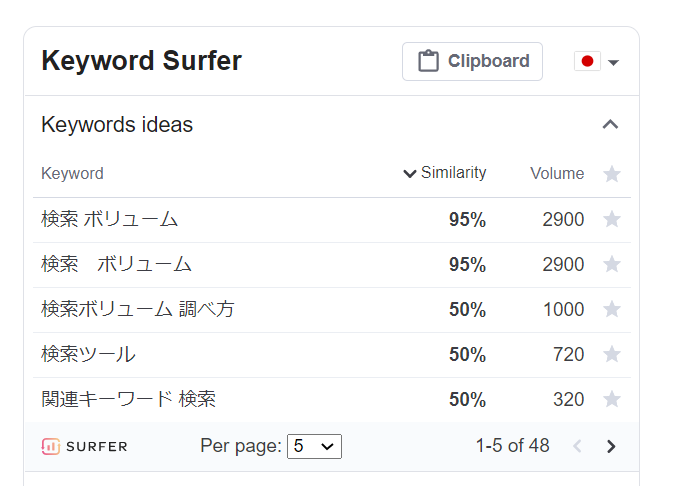Collapse the Keywords ideas section

click(x=610, y=125)
